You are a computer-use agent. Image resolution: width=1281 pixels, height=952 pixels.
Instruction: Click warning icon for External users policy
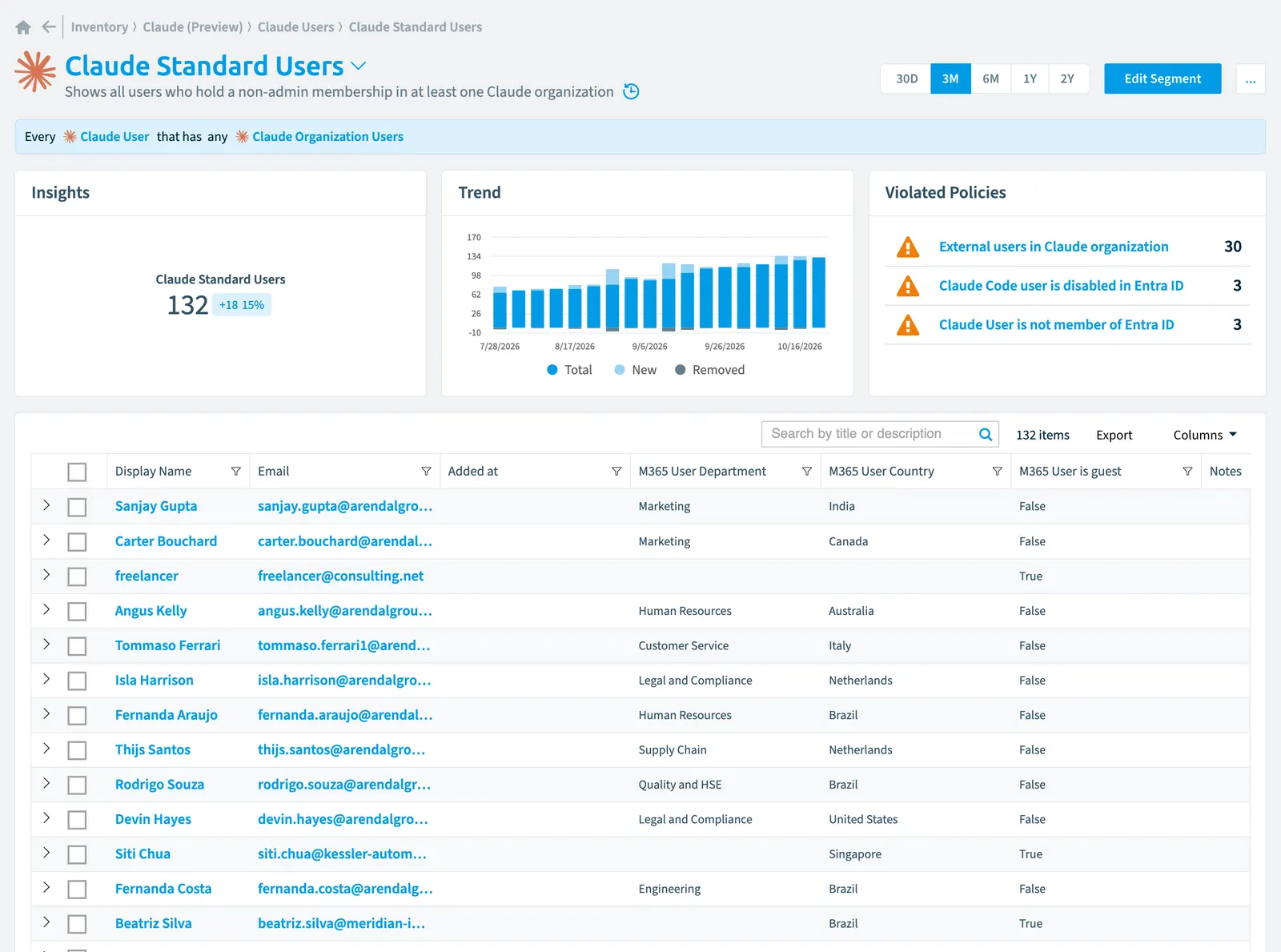pos(908,247)
